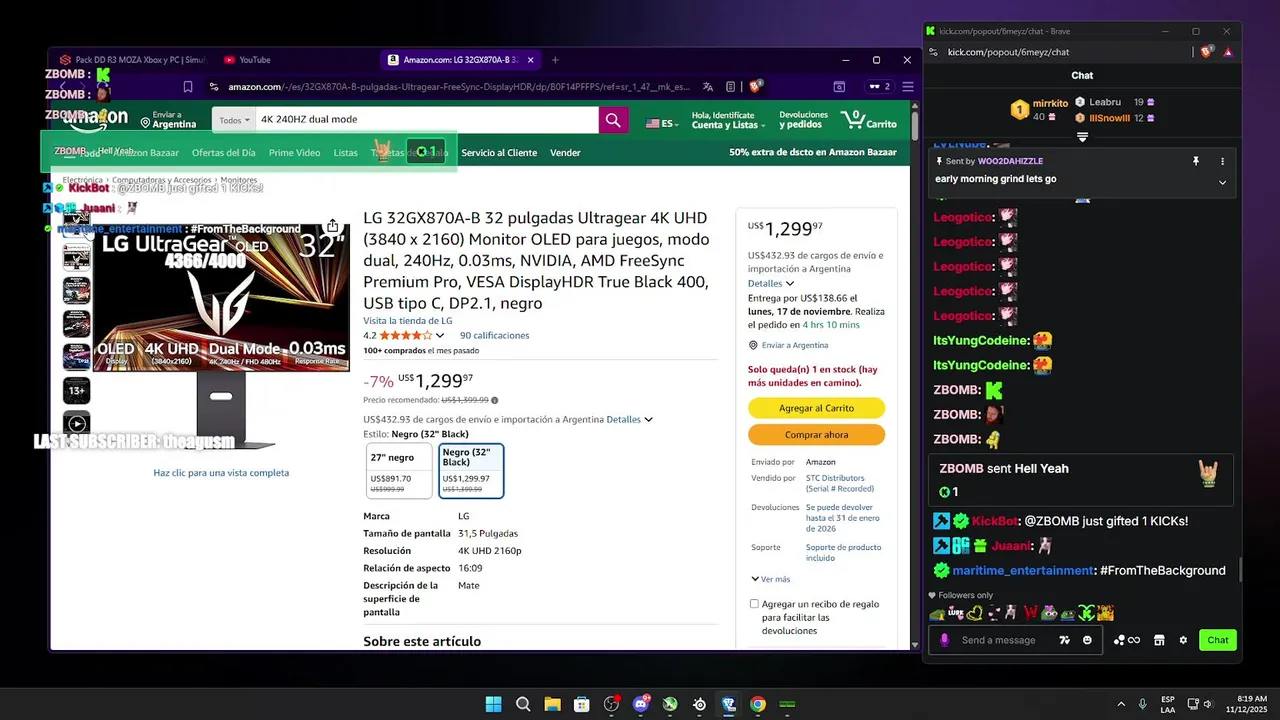The image size is (1280, 720).
Task: Click the text formatting icon in message box
Action: pos(1064,640)
